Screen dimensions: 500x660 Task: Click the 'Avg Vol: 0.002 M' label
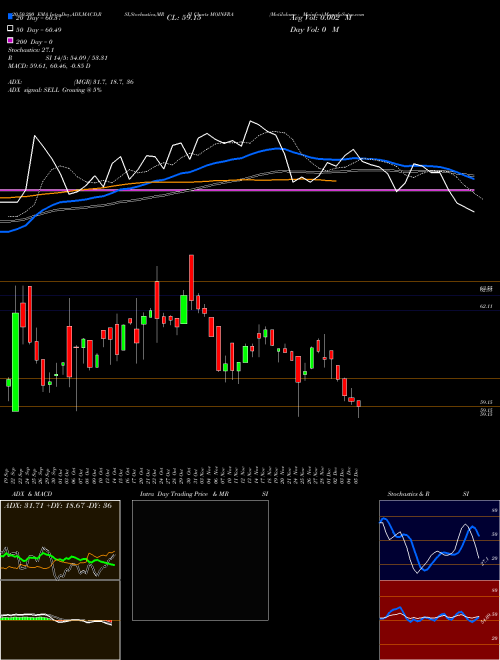coord(320,18)
